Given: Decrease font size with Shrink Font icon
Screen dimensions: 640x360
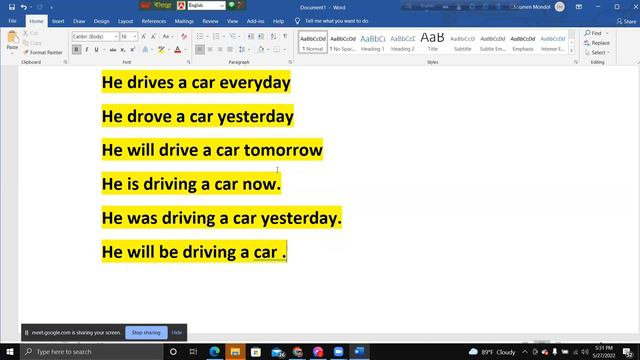Looking at the screenshot, I should coord(153,37).
